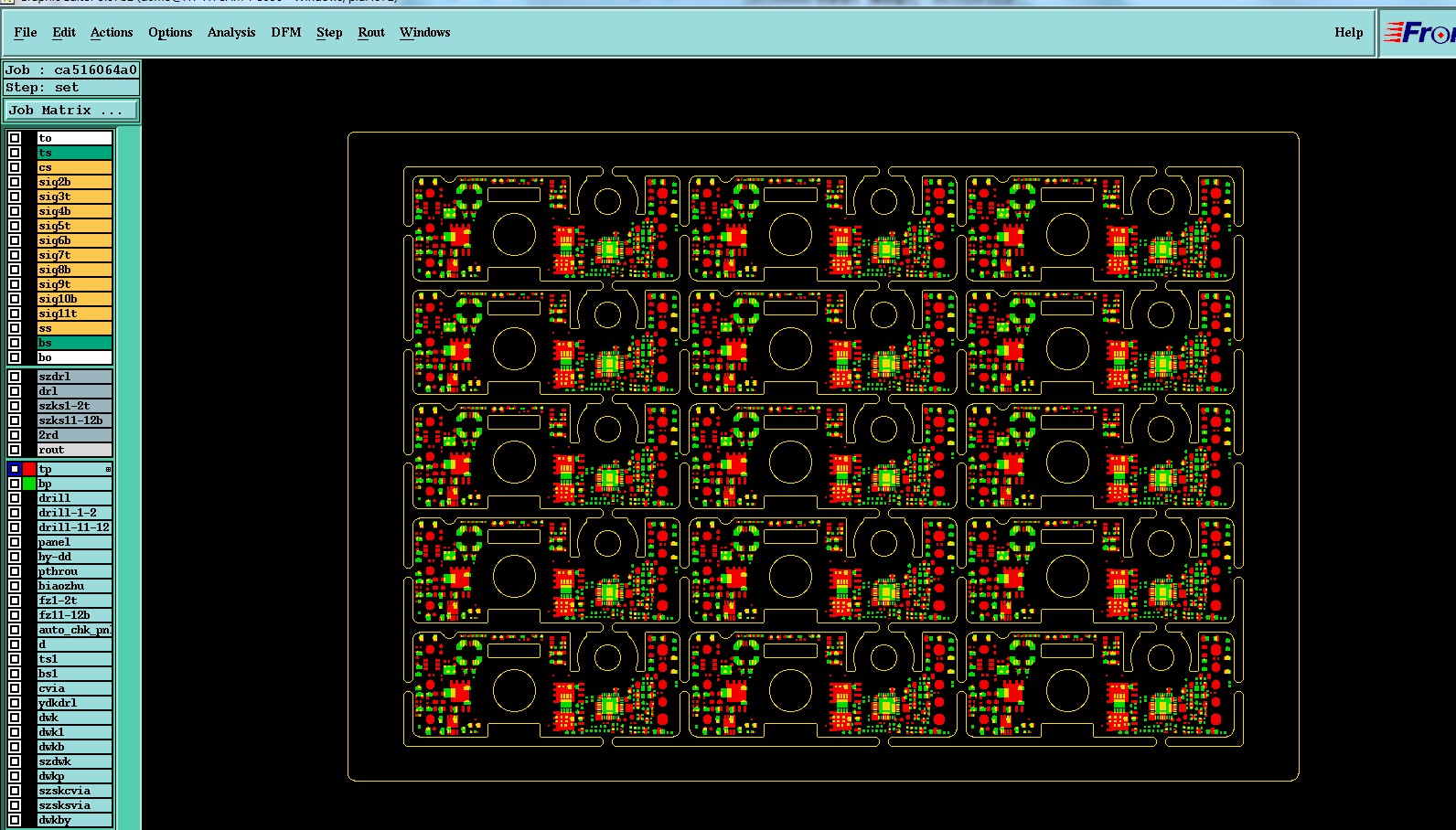
Task: Select the ts1 layer name
Action: pos(74,659)
